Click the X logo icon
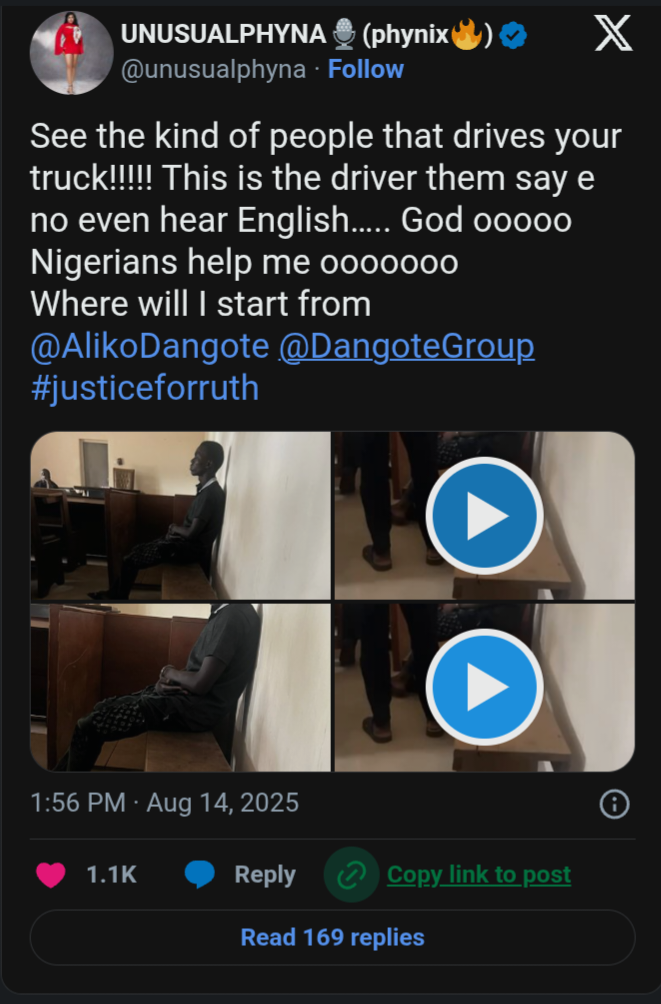This screenshot has height=1004, width=661. click(612, 34)
